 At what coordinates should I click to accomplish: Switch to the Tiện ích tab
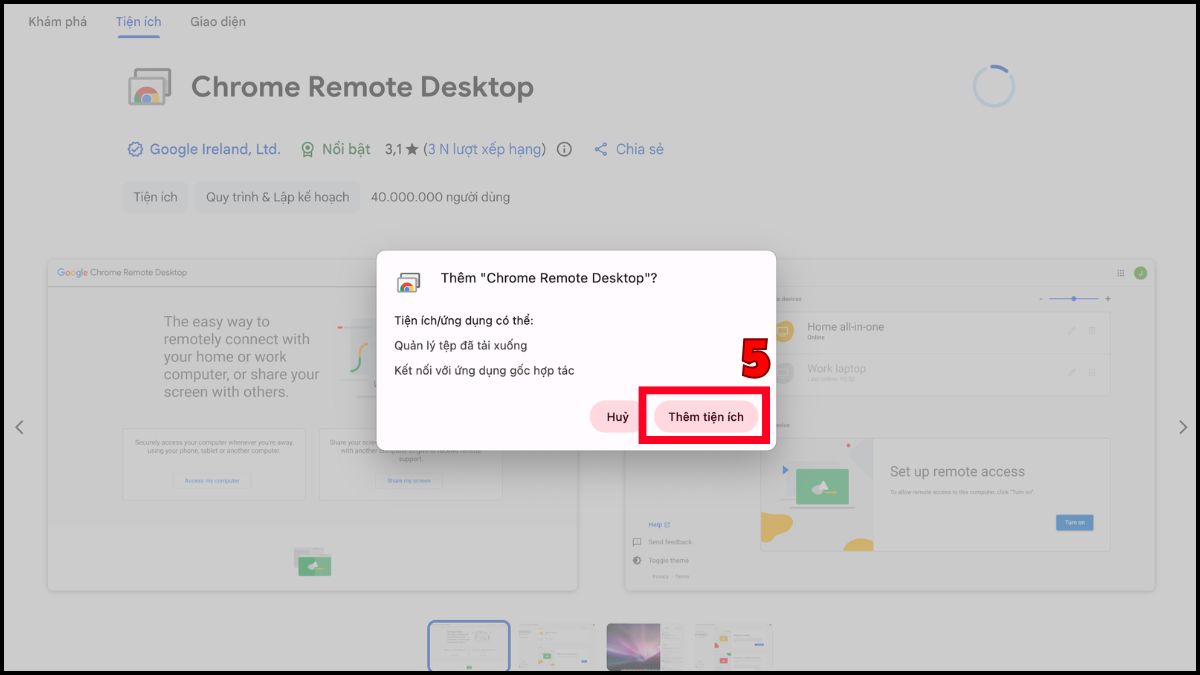coord(138,21)
